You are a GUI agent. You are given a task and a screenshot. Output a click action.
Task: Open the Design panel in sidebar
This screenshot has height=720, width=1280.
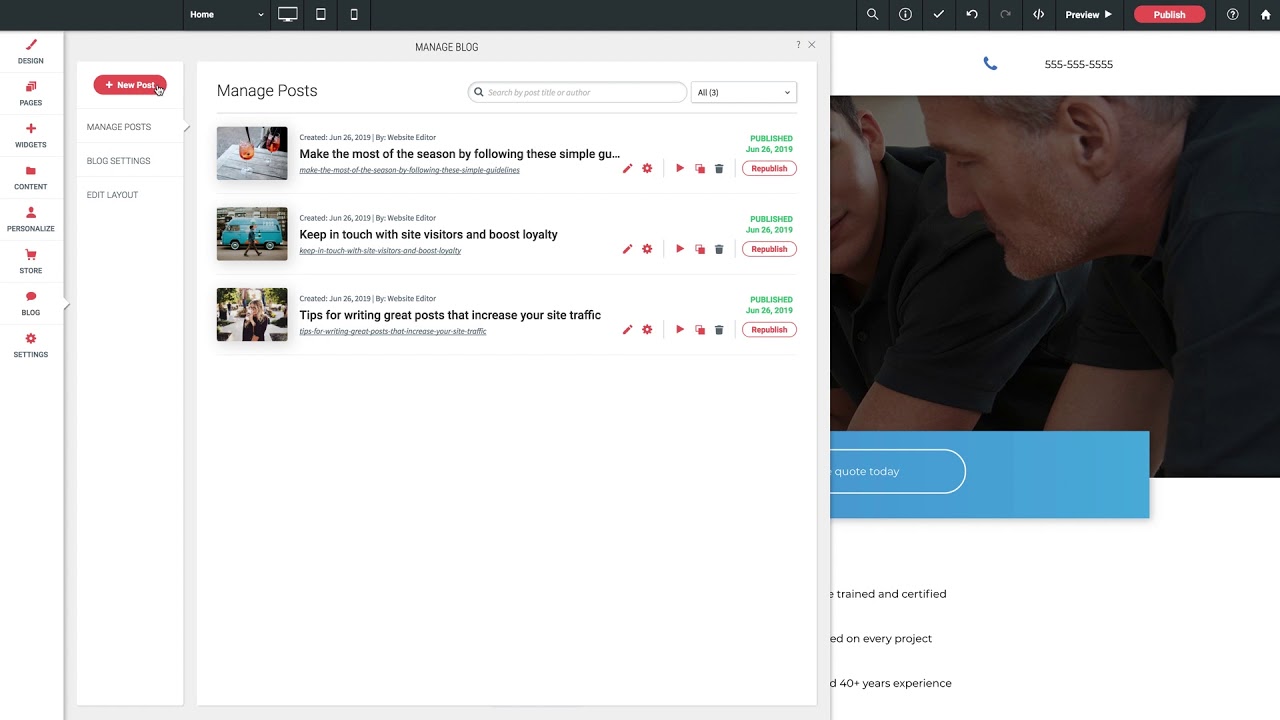point(31,52)
